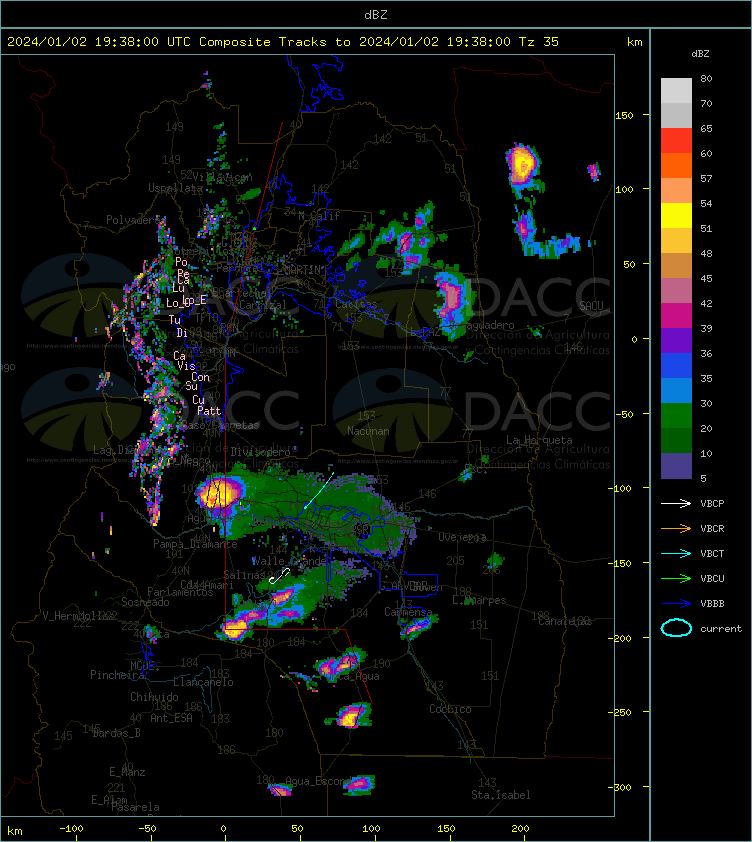Click the legend scale value '65'
Viewport: 752px width, 842px height.
coord(706,128)
